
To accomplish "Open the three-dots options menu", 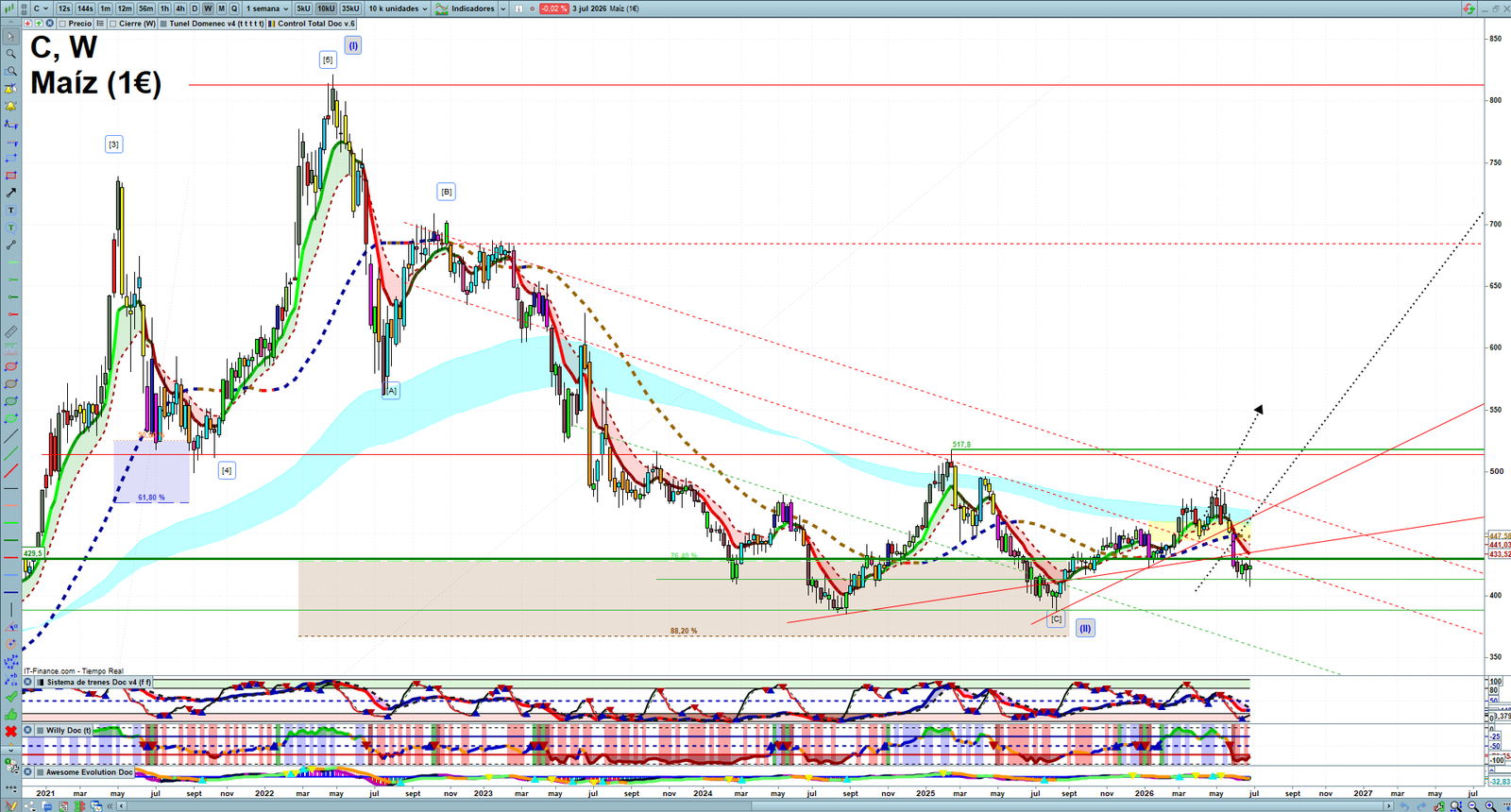I will [x=11, y=788].
